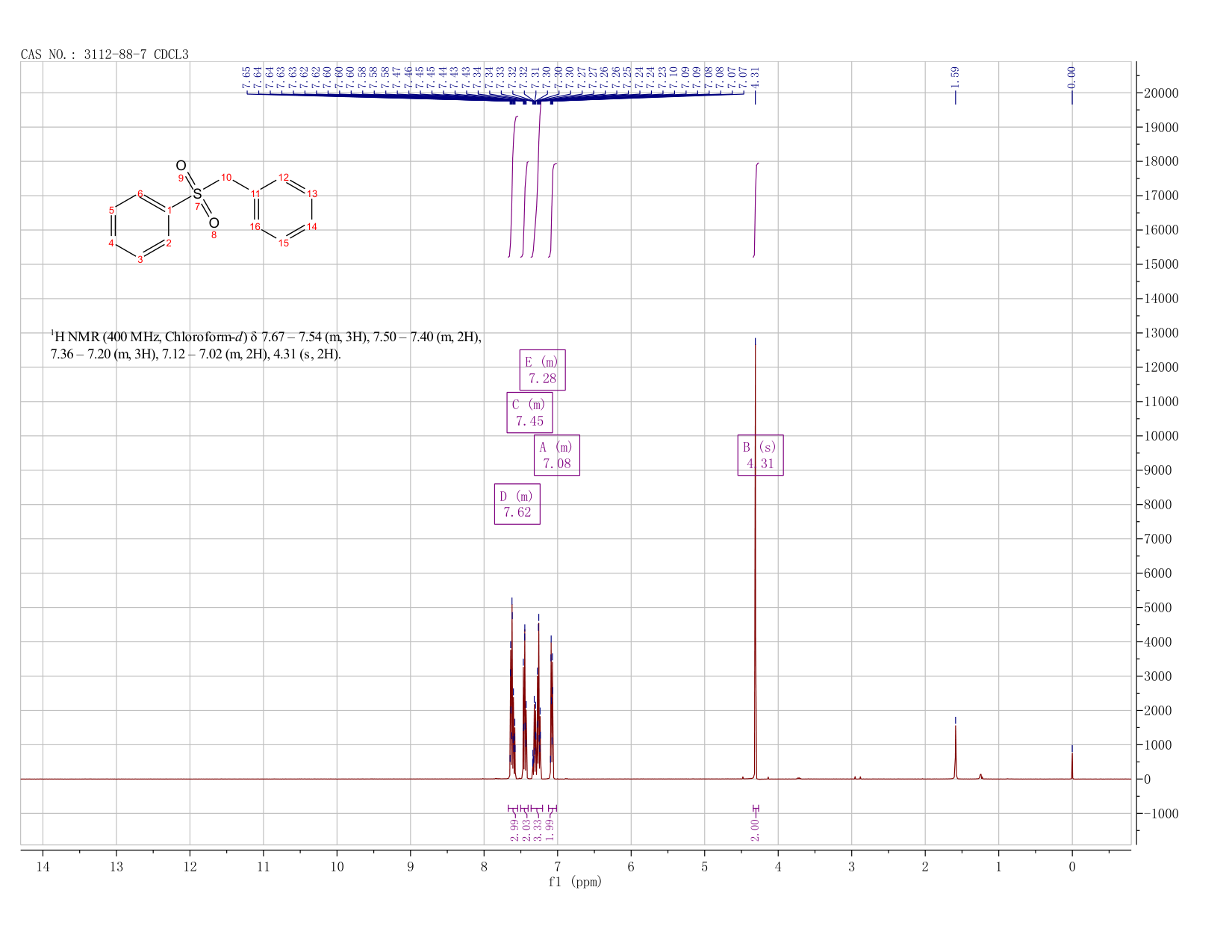Click the CAS NO. 3112-88-7 title text
Image resolution: width=1232 pixels, height=952 pixels.
tap(105, 55)
